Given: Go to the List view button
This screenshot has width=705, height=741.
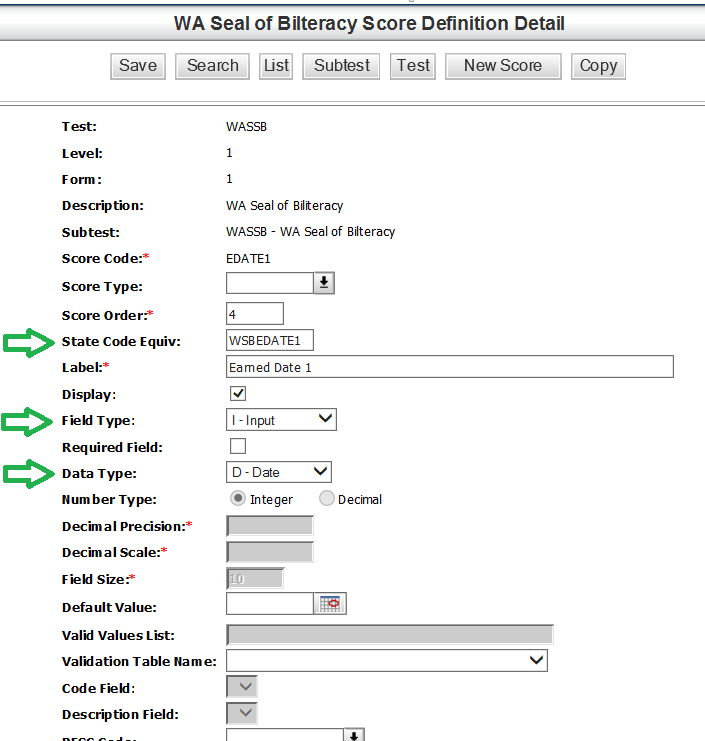Looking at the screenshot, I should tap(276, 66).
